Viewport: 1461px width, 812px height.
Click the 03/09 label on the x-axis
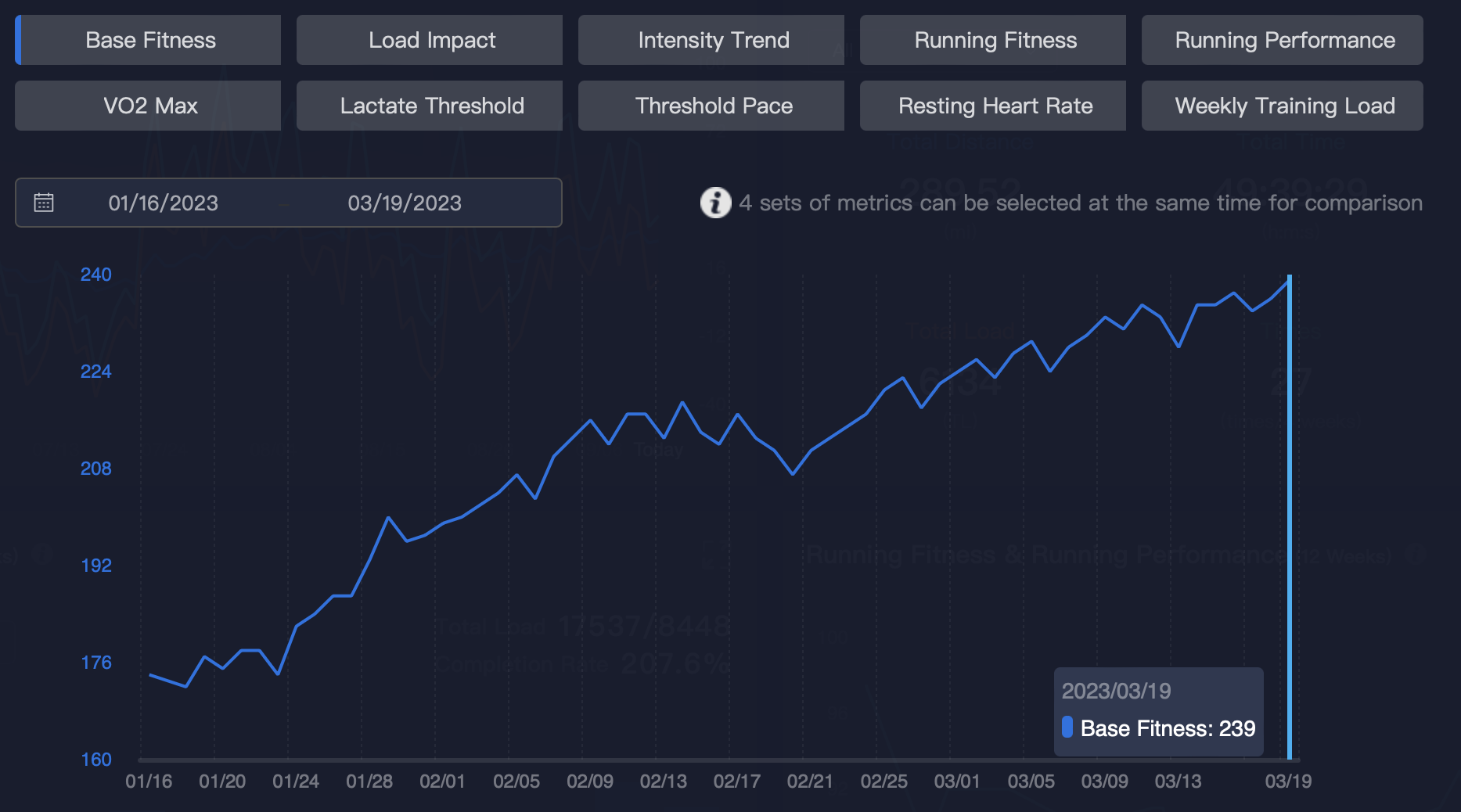tap(1104, 781)
